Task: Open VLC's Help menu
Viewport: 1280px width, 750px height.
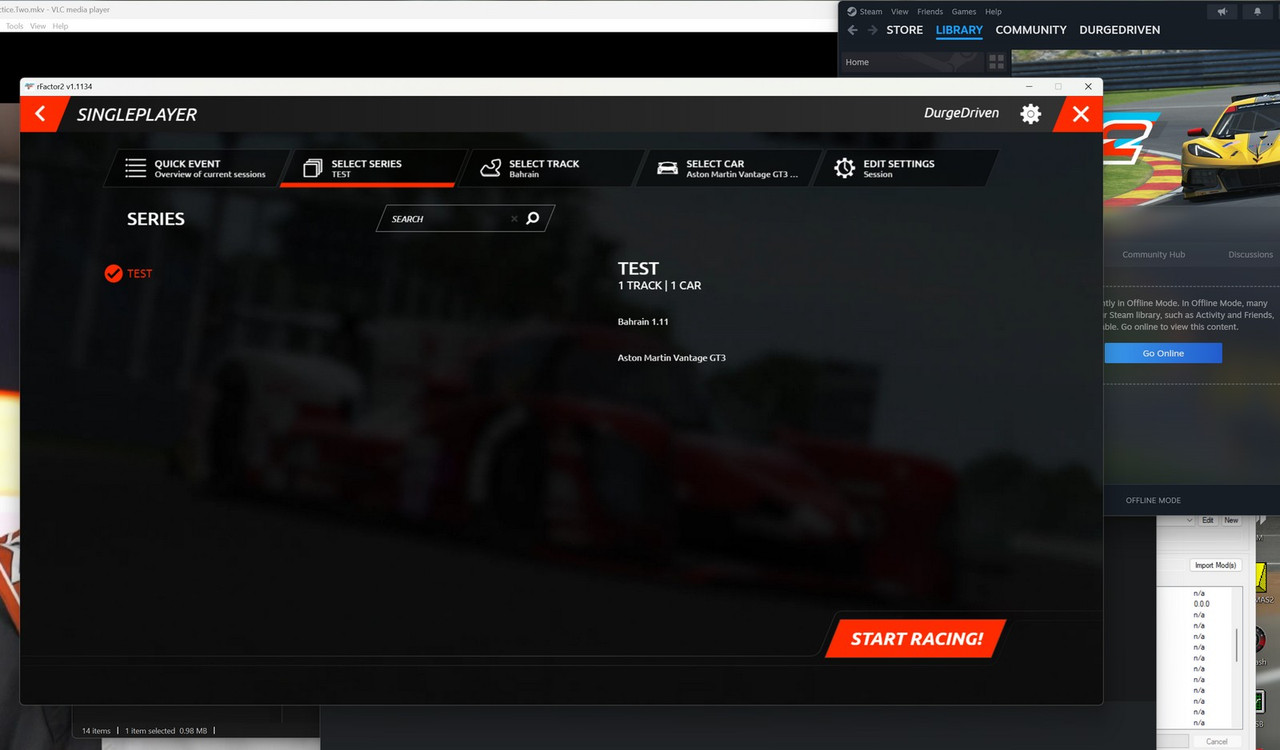Action: point(60,26)
